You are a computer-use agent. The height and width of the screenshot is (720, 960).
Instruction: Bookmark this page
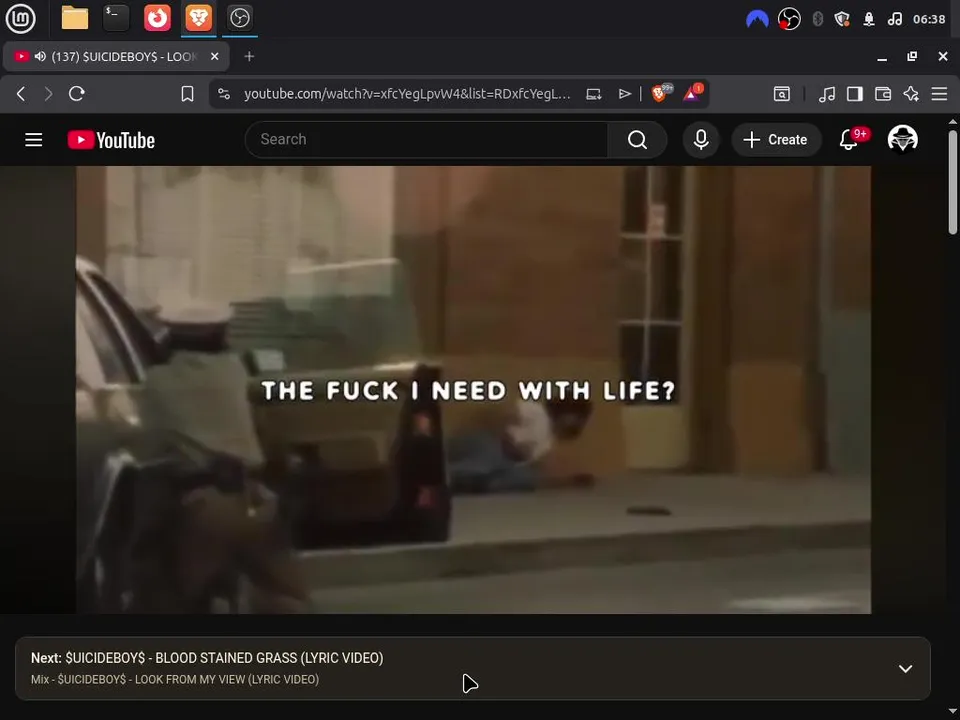187,94
